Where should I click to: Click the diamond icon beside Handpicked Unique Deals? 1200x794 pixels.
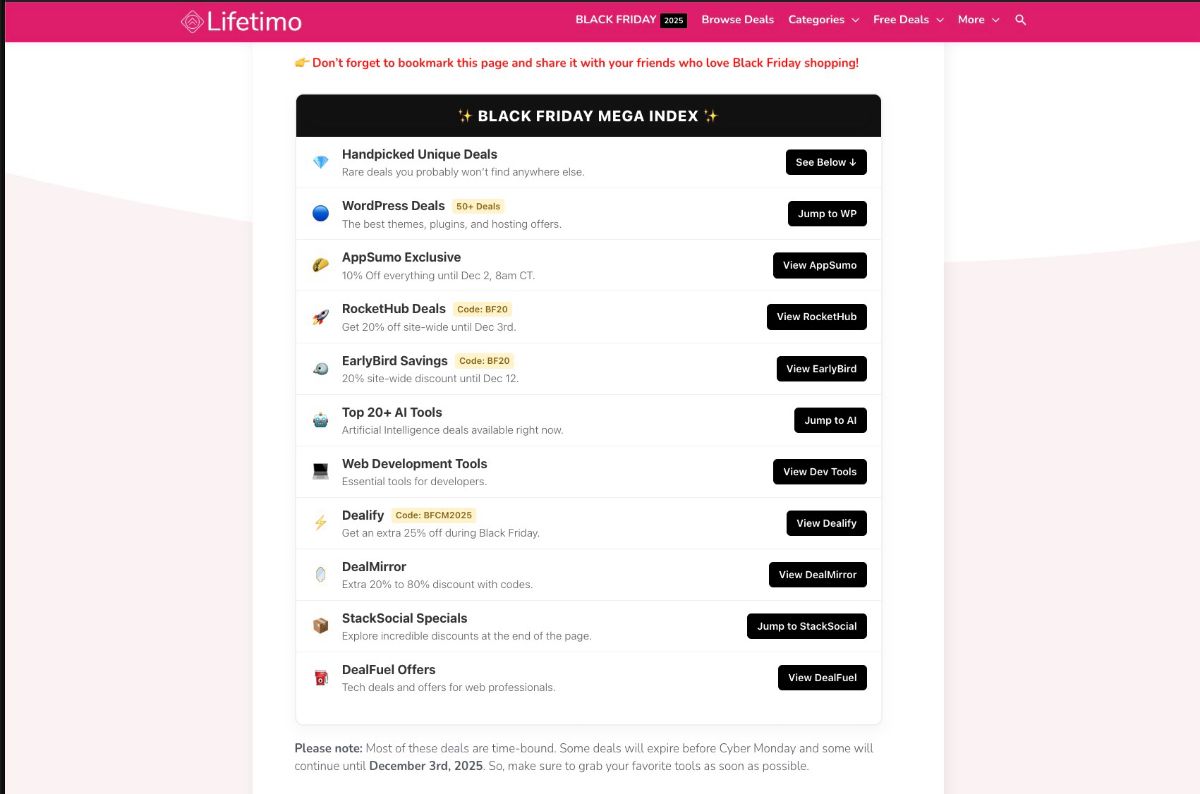(320, 161)
